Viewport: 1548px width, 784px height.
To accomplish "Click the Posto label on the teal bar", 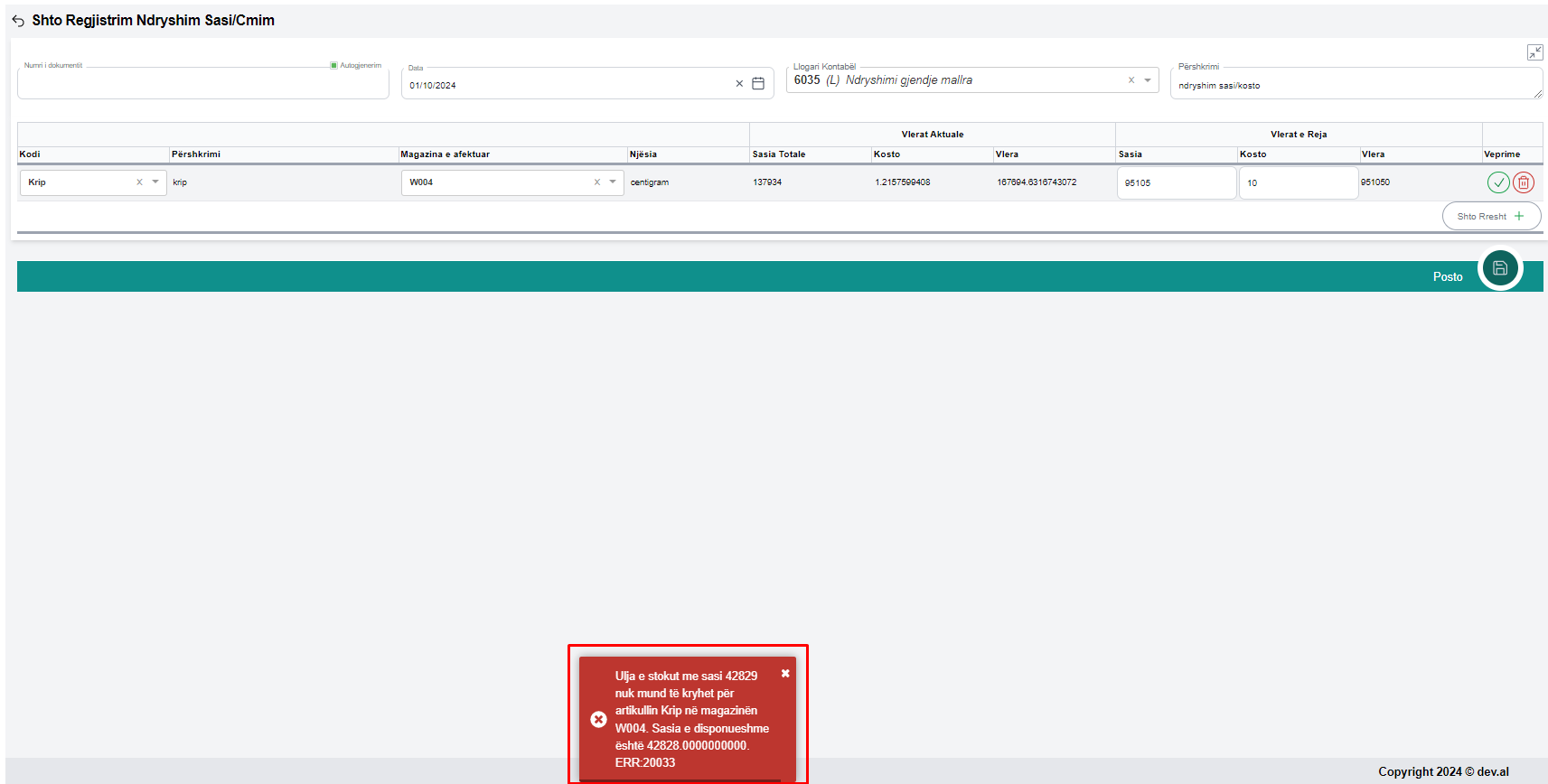I will tap(1447, 277).
